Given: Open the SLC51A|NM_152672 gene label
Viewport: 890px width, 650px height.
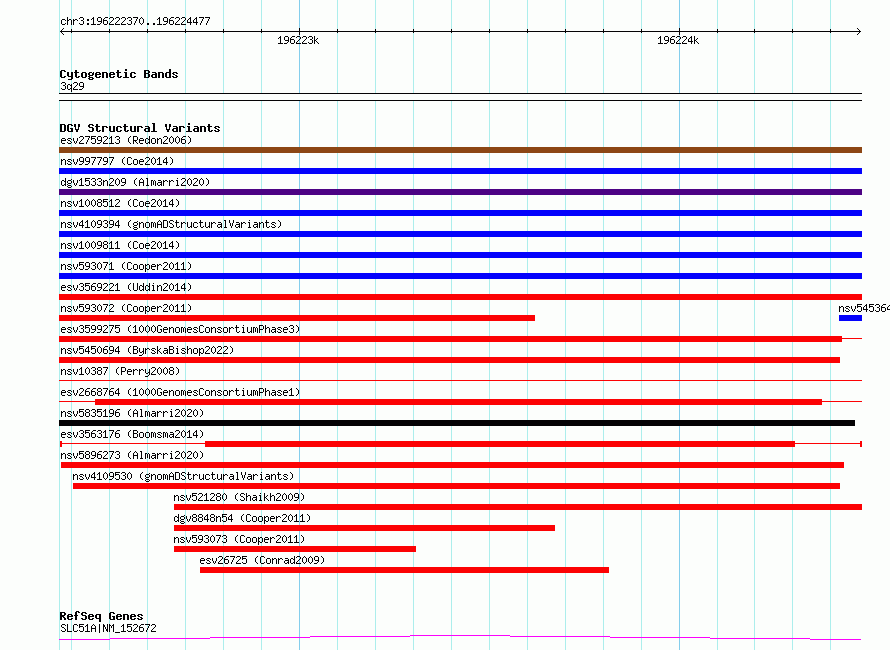Looking at the screenshot, I should [108, 628].
